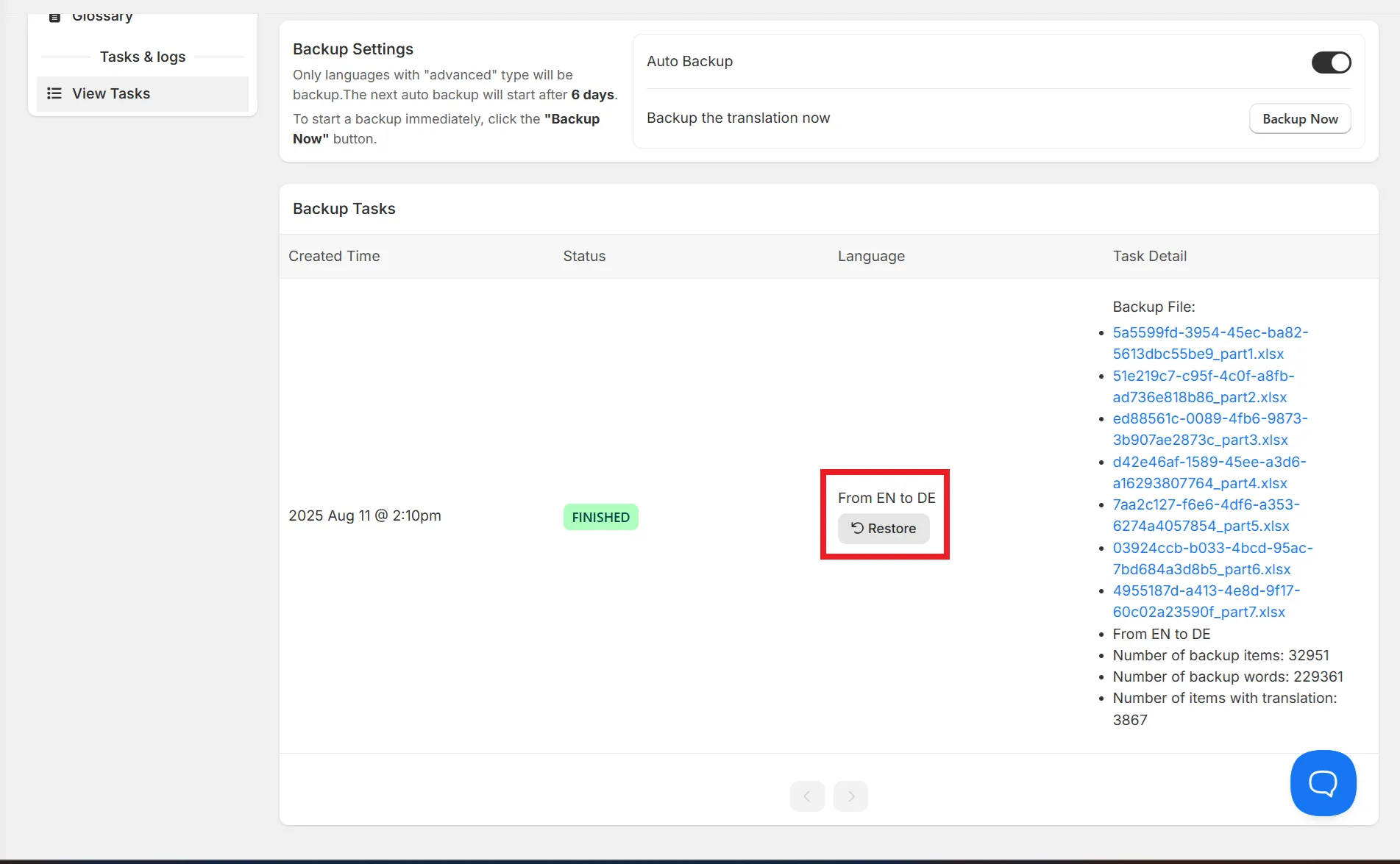Click the Tasks & logs section label
The image size is (1400, 864).
[x=143, y=57]
